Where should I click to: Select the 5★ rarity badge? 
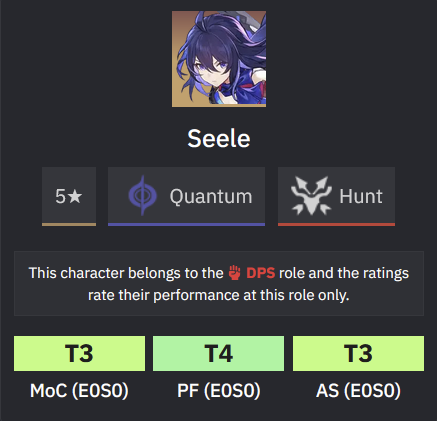[69, 196]
